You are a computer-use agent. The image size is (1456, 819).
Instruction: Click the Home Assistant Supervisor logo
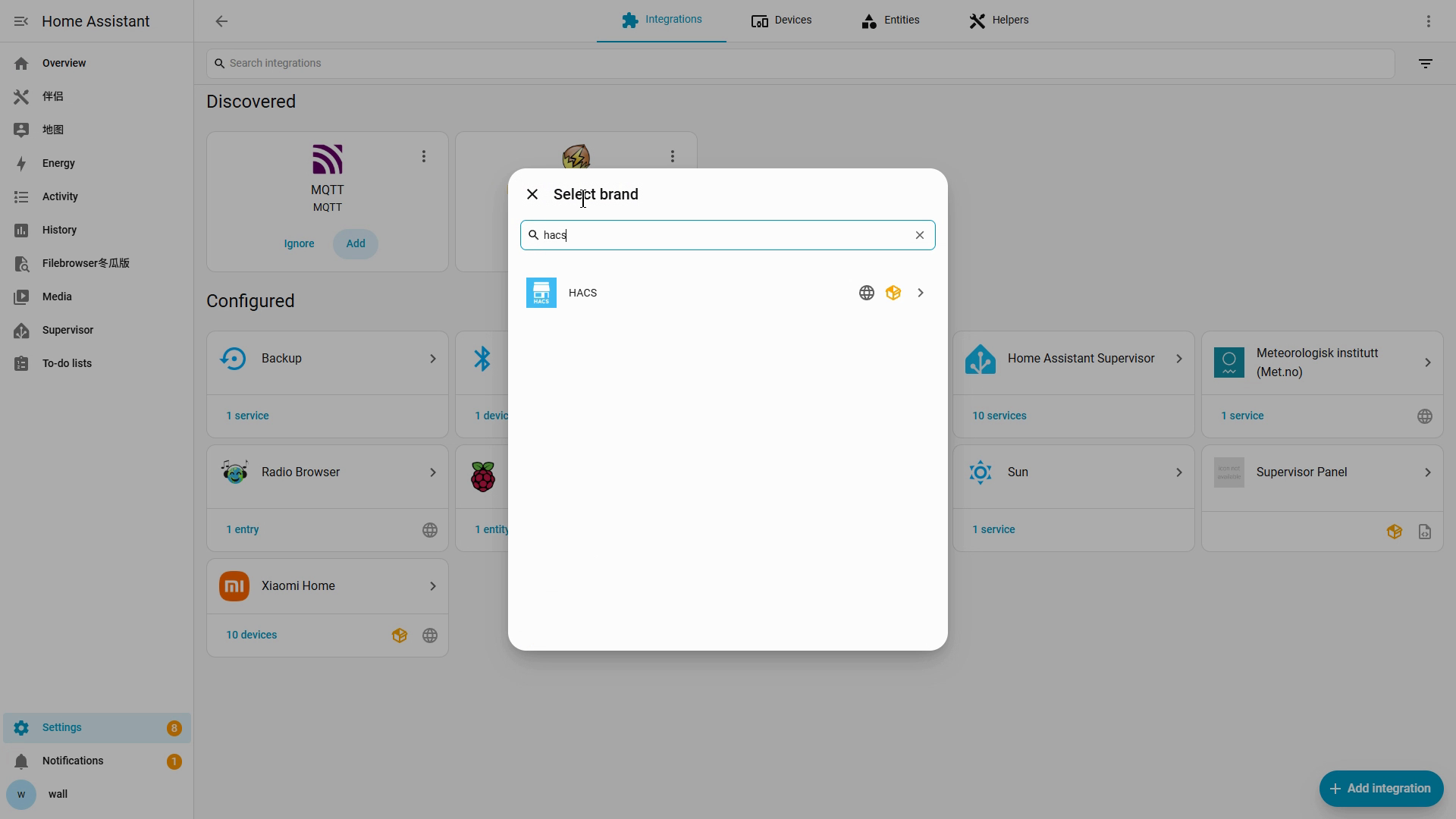click(981, 359)
